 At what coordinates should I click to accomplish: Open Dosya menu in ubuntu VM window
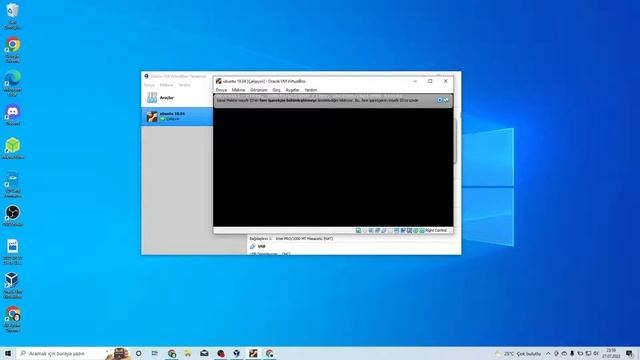(x=221, y=90)
